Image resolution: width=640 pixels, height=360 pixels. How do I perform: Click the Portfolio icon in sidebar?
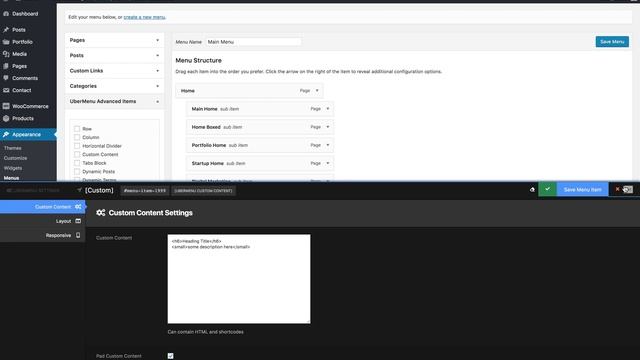point(6,42)
